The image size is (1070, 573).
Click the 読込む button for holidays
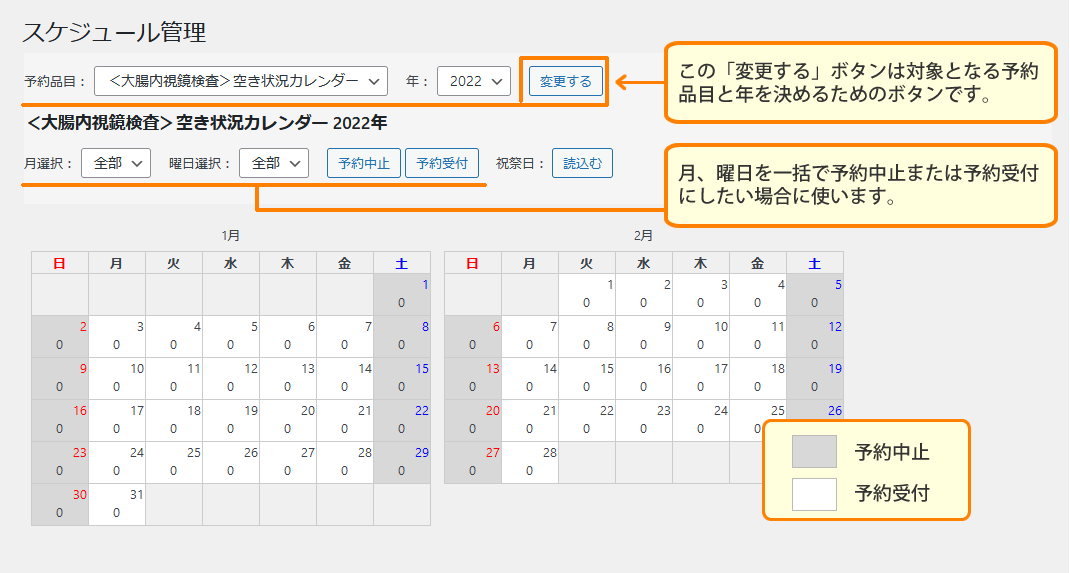pyautogui.click(x=582, y=163)
